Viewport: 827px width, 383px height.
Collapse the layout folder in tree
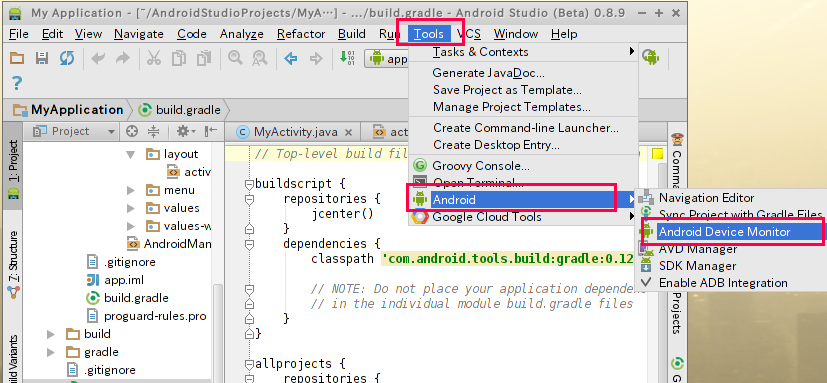click(131, 155)
